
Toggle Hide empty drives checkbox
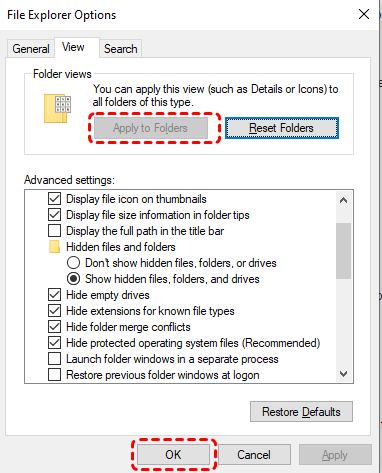(54, 295)
